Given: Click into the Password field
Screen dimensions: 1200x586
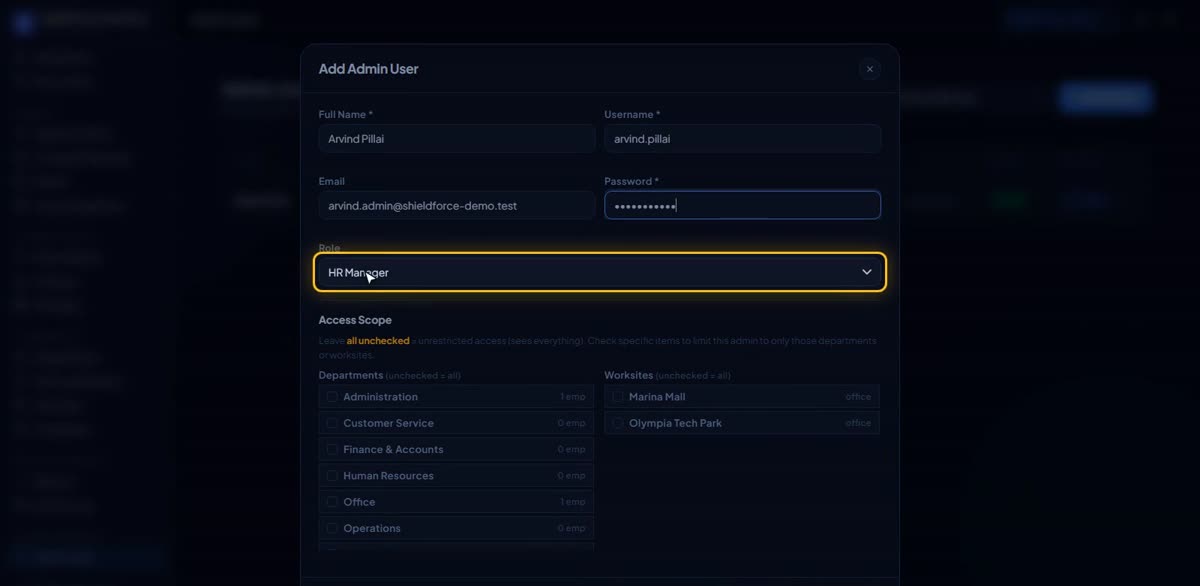Looking at the screenshot, I should coord(742,205).
